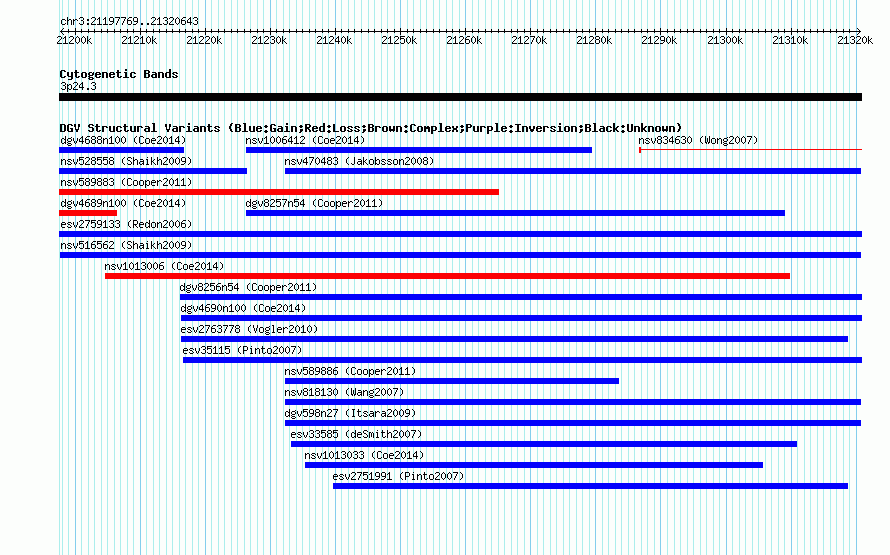Select blue bar under nsv818130 (Wang2007)
The width and height of the screenshot is (890, 555).
pos(573,402)
